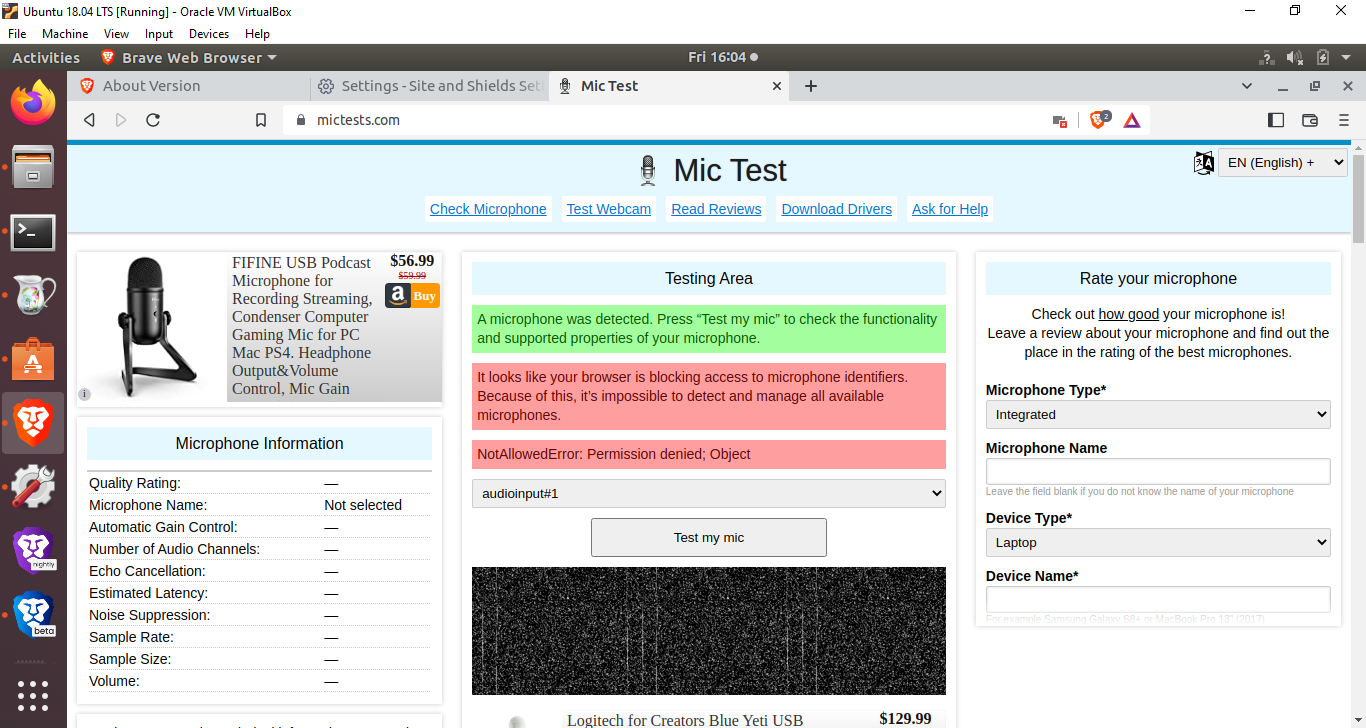Image resolution: width=1366 pixels, height=728 pixels.
Task: Click the translate language icon beside EN dropdown
Action: click(1204, 163)
